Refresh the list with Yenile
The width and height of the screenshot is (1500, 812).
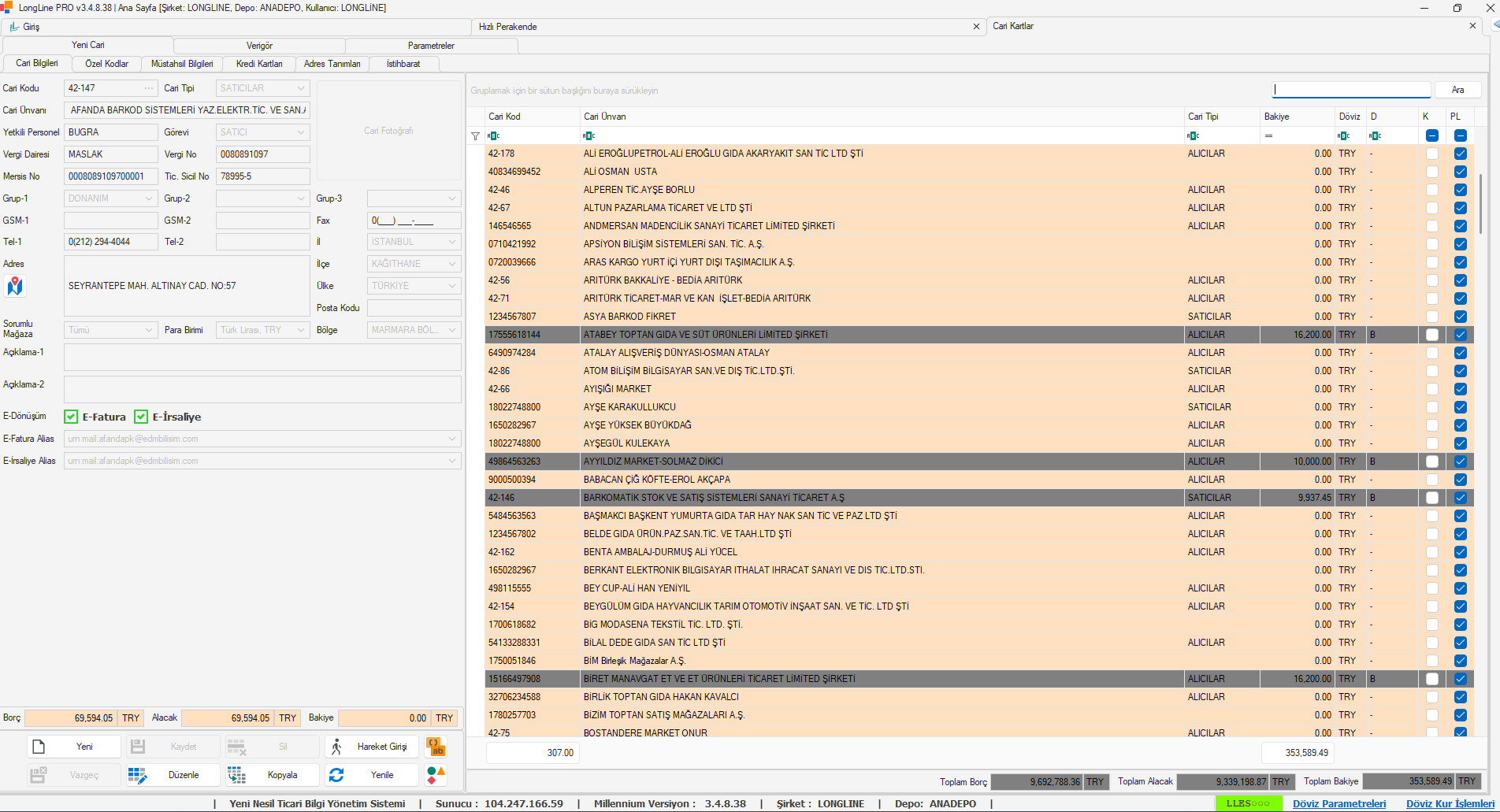(x=370, y=775)
